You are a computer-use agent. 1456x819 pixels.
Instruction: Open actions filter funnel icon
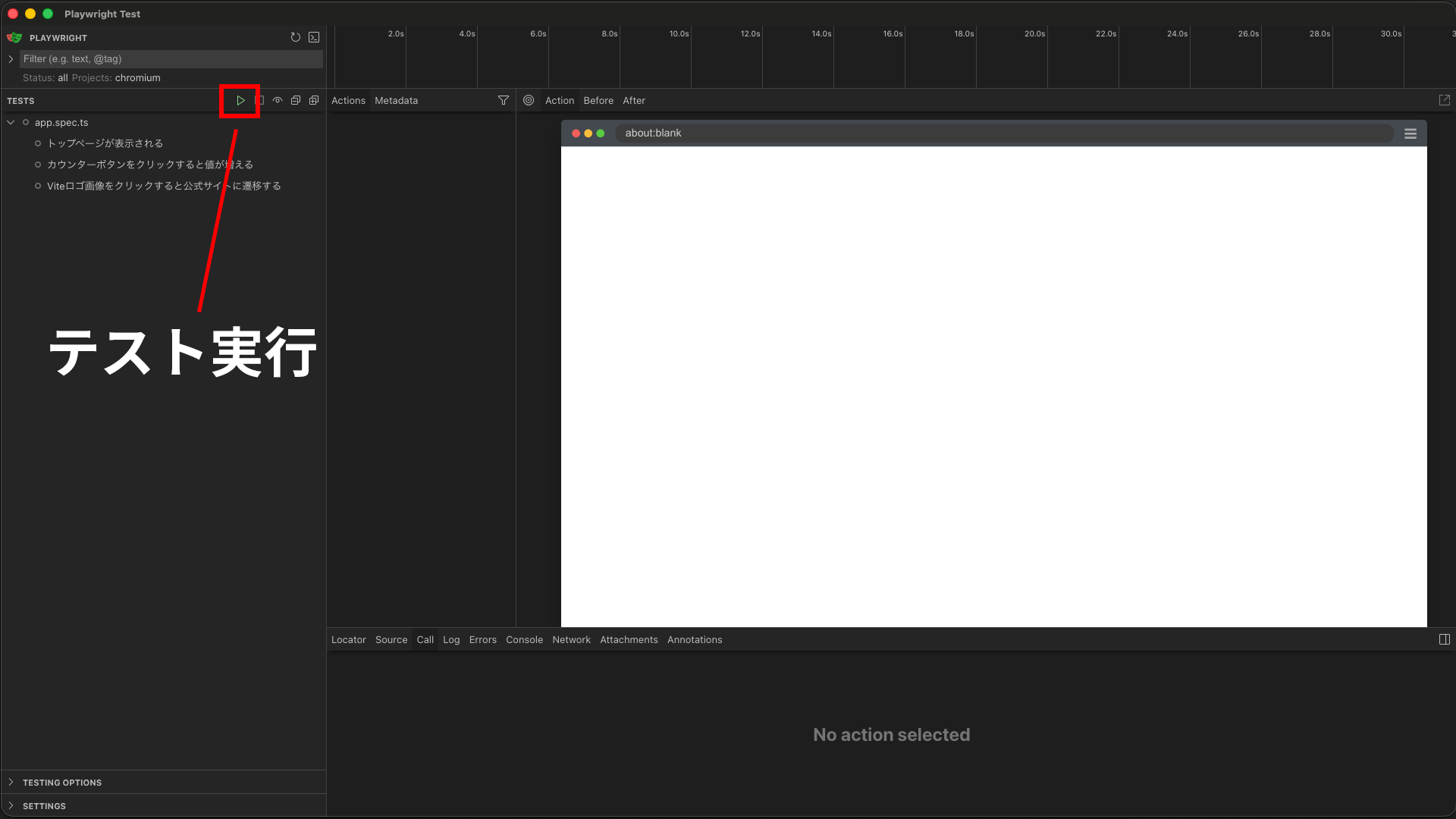[x=503, y=100]
